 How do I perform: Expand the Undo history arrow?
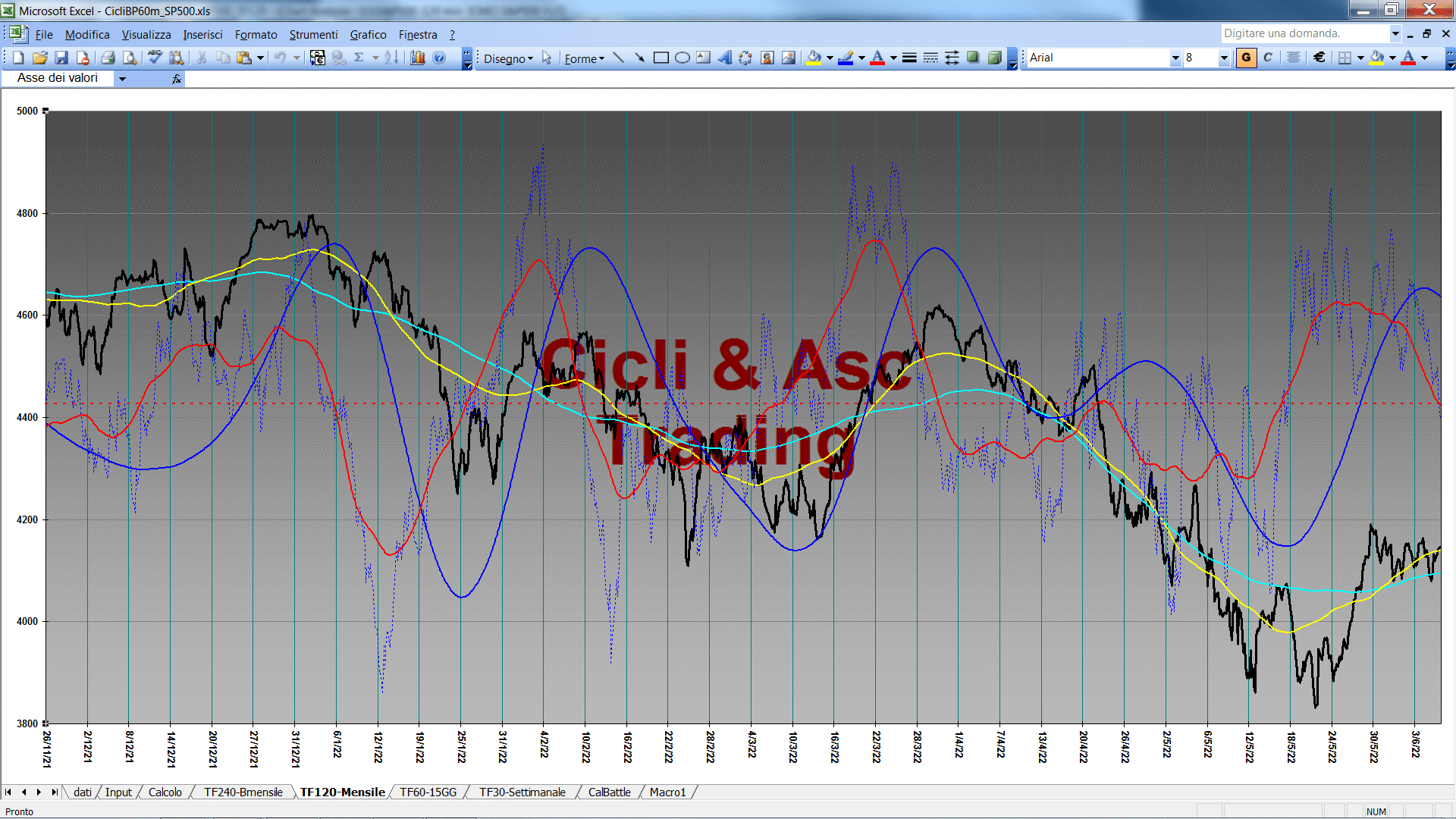point(297,58)
